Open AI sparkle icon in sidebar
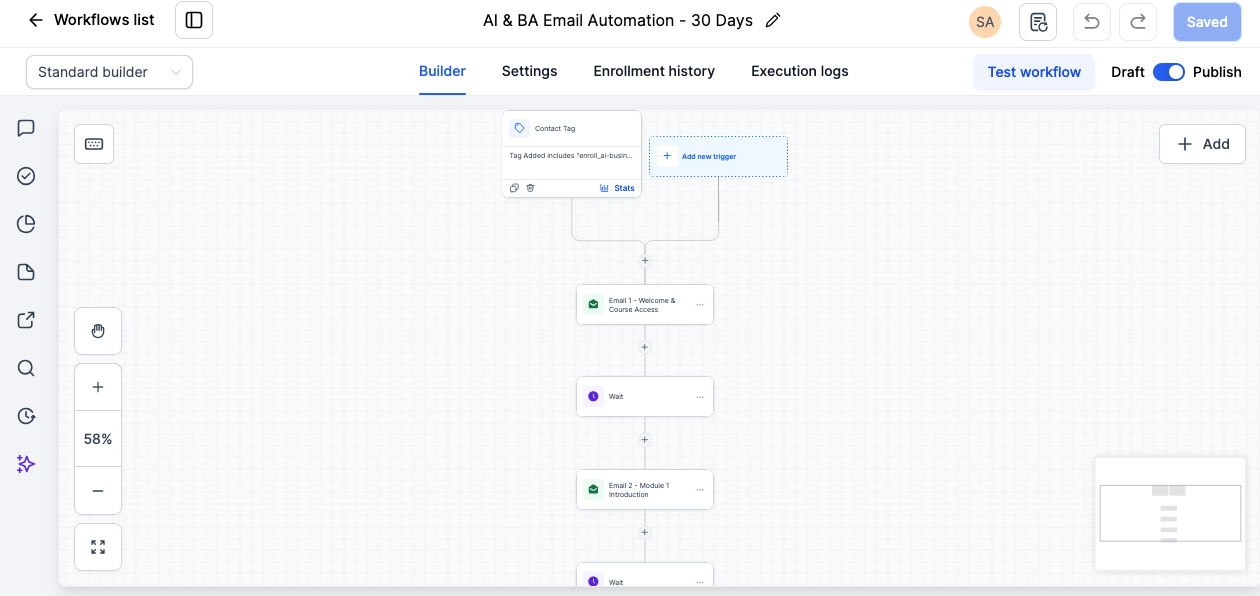This screenshot has height=596, width=1260. click(x=26, y=464)
